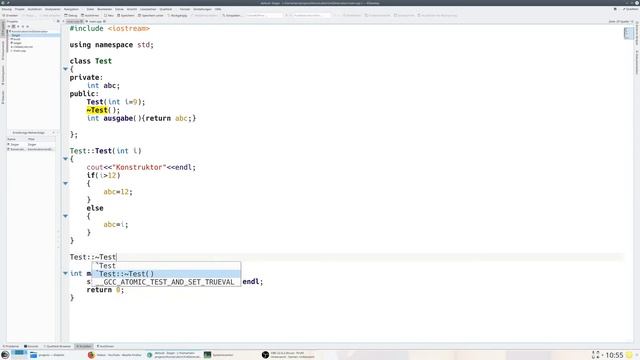The width and height of the screenshot is (640, 360).
Task: Click the Quelltext area button at top right
Action: click(630, 9)
